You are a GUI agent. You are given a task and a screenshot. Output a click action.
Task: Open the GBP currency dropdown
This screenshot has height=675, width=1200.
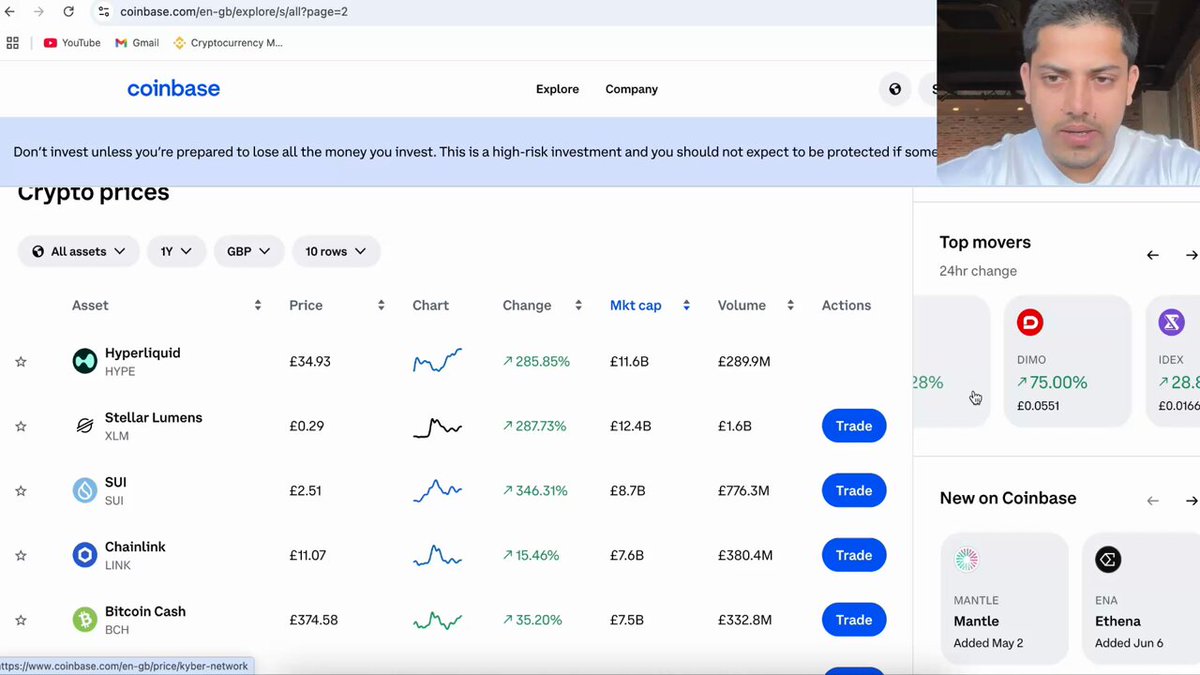tap(249, 251)
